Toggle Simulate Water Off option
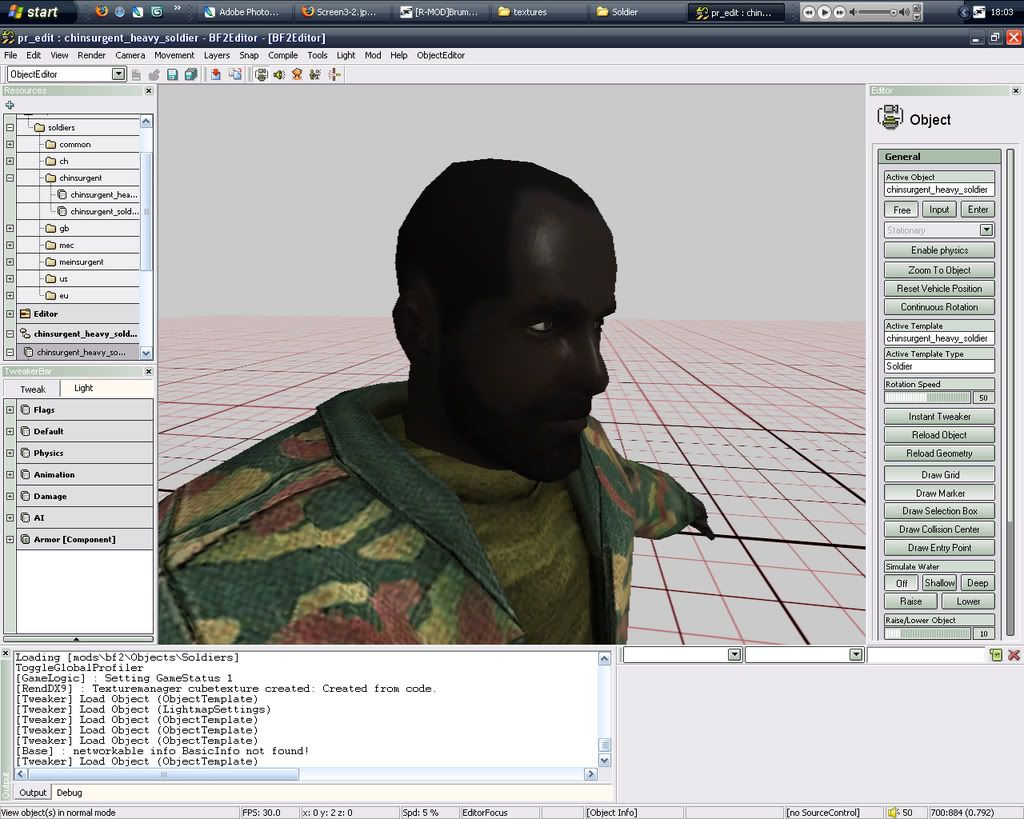 pyautogui.click(x=902, y=583)
